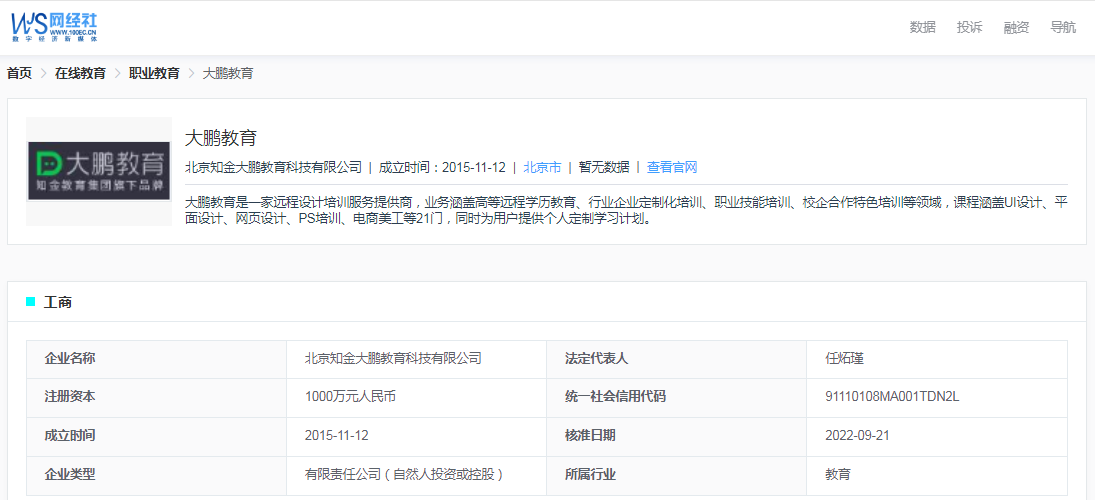Open the 北京市 location link
Viewport: 1095px width, 500px height.
(542, 167)
